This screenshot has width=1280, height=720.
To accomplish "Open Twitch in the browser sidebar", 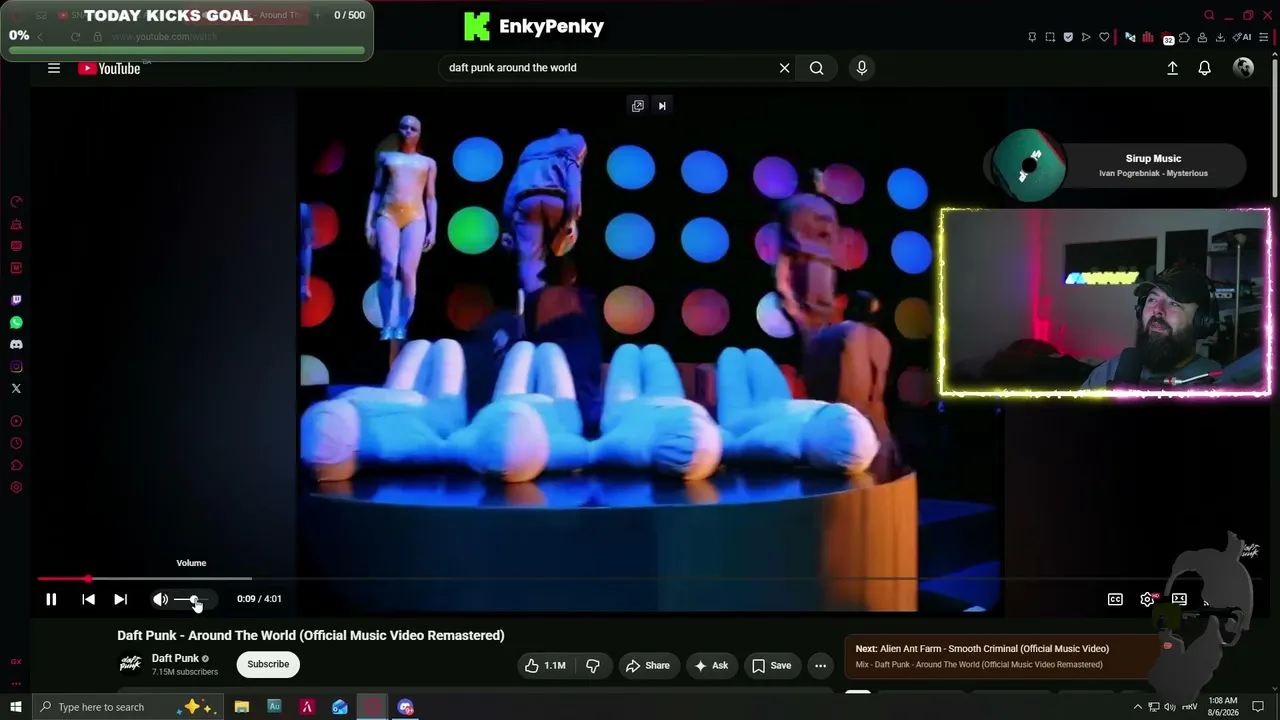I will (x=16, y=300).
